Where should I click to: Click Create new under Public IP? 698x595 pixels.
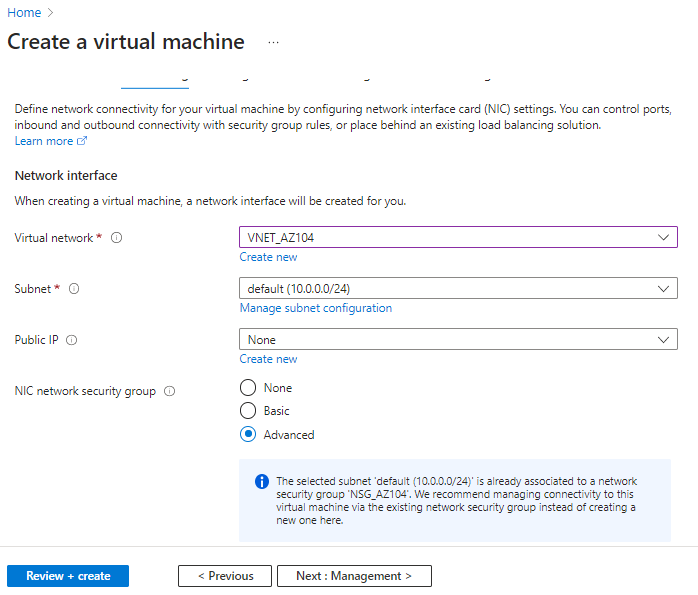(268, 359)
